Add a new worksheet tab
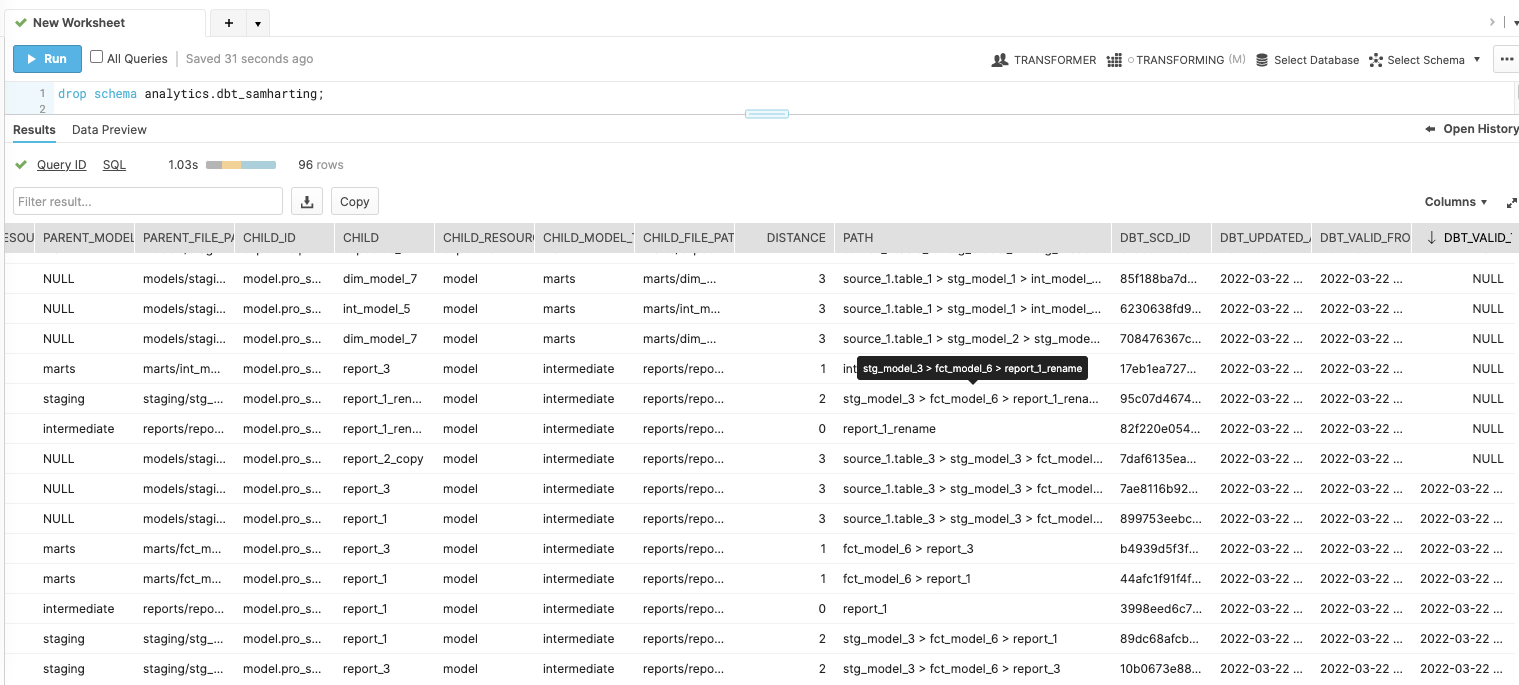This screenshot has height=685, width=1519. tap(229, 23)
